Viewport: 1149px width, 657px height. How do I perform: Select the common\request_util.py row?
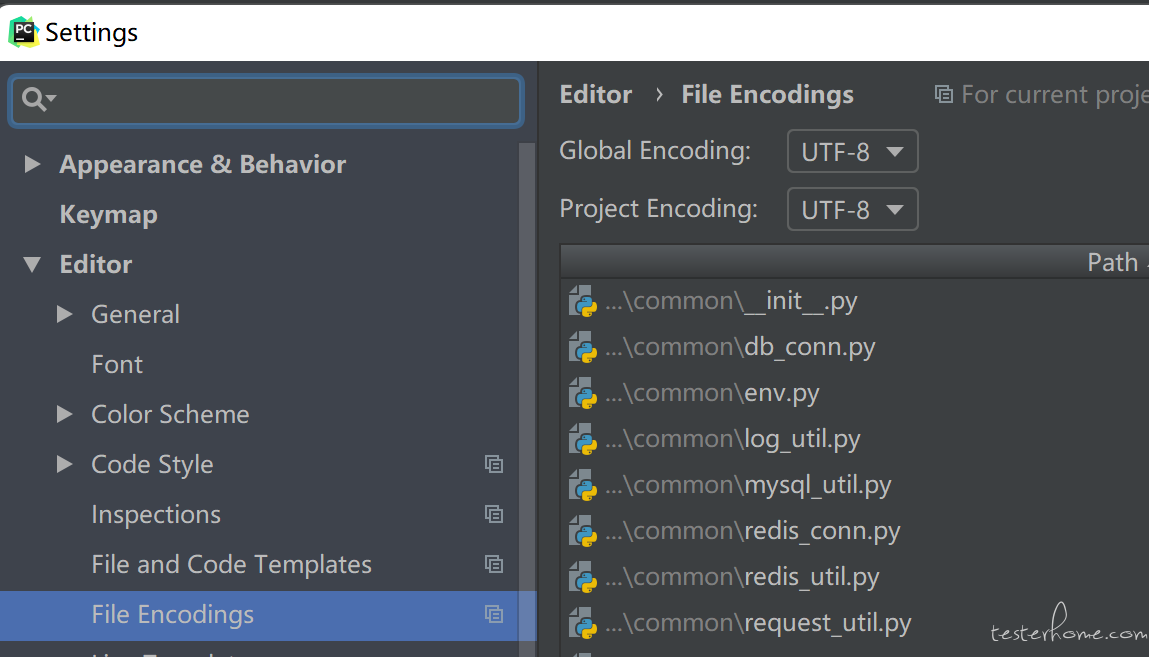click(x=854, y=623)
